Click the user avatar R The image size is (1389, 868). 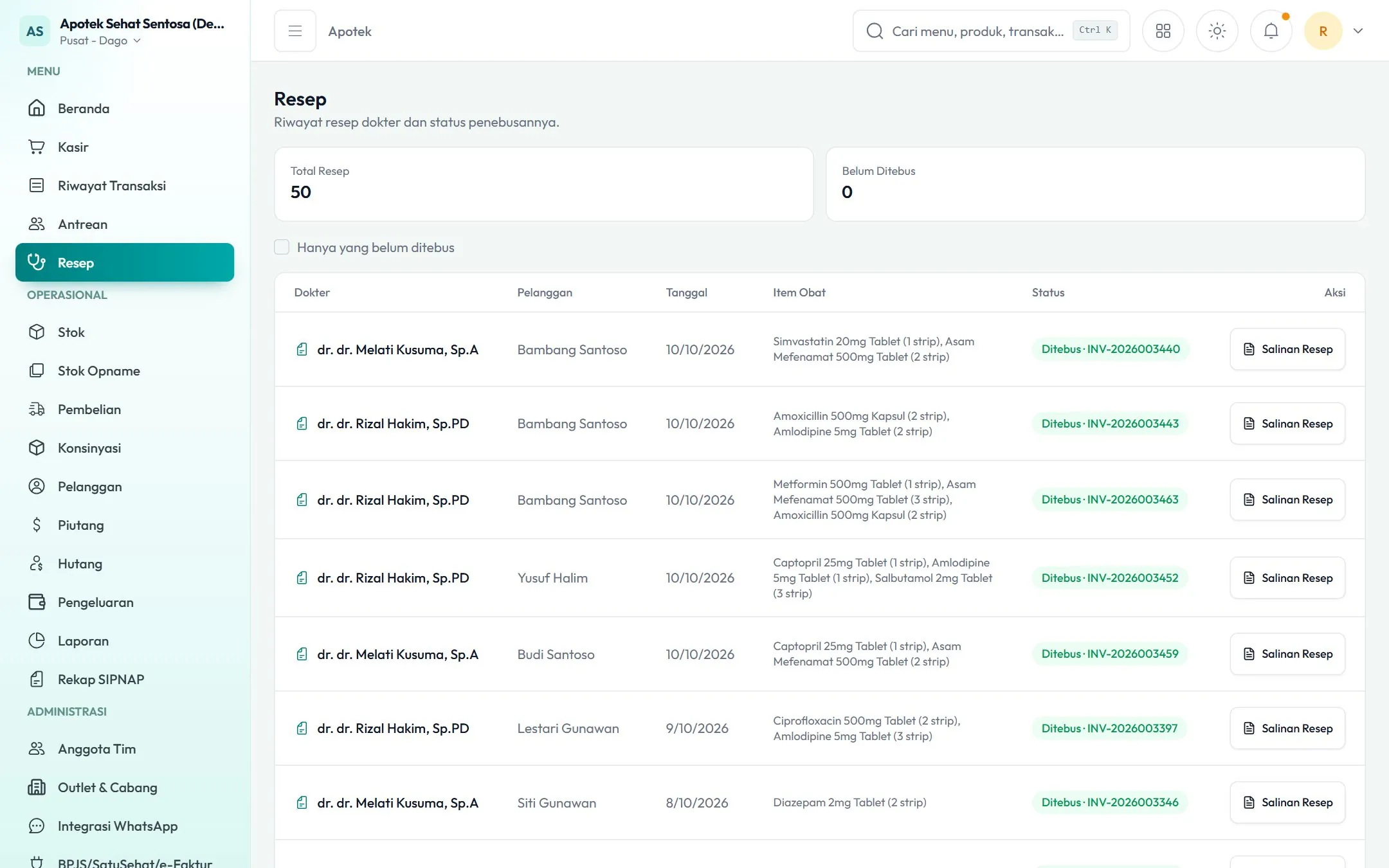point(1323,31)
